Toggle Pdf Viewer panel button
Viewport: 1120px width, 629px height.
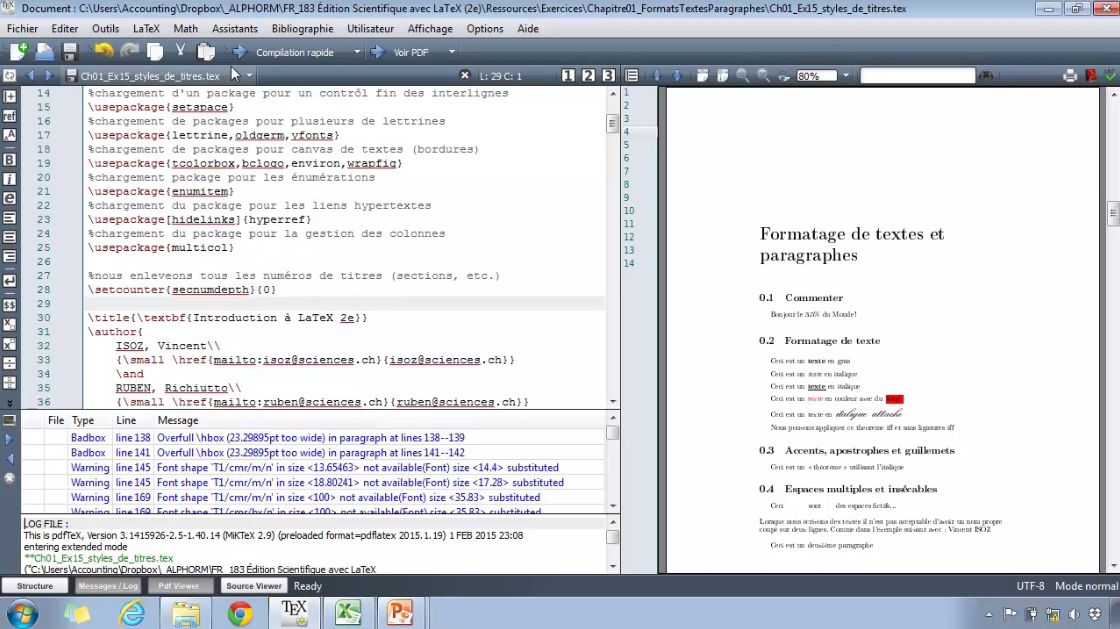tap(179, 585)
